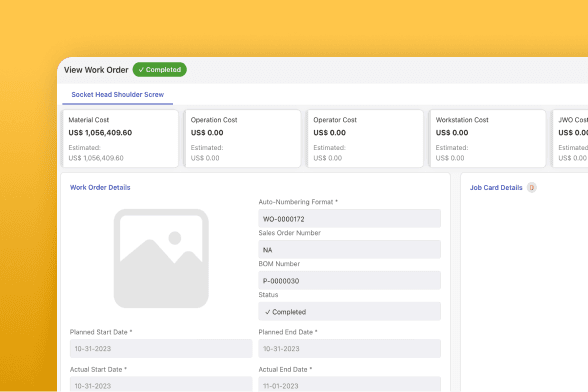Select the JWO Cost card
The image size is (588, 392).
pos(570,138)
